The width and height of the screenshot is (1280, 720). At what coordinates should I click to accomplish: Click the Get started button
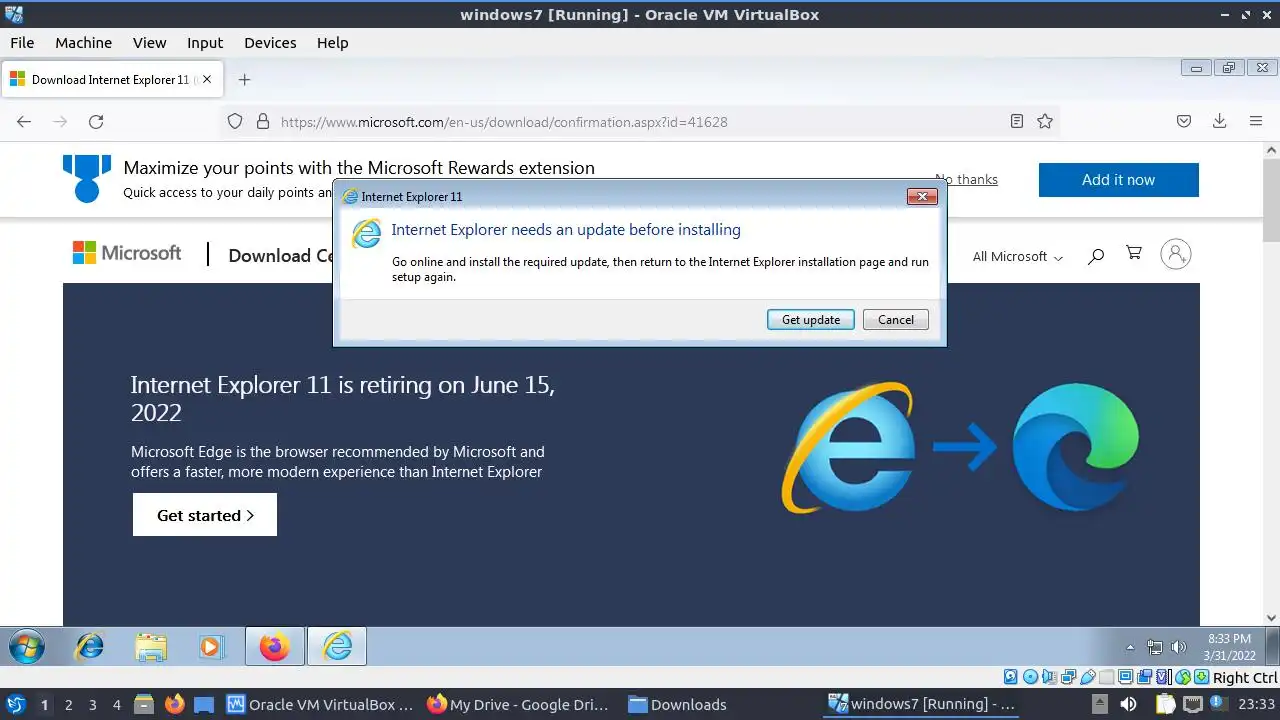coord(205,515)
